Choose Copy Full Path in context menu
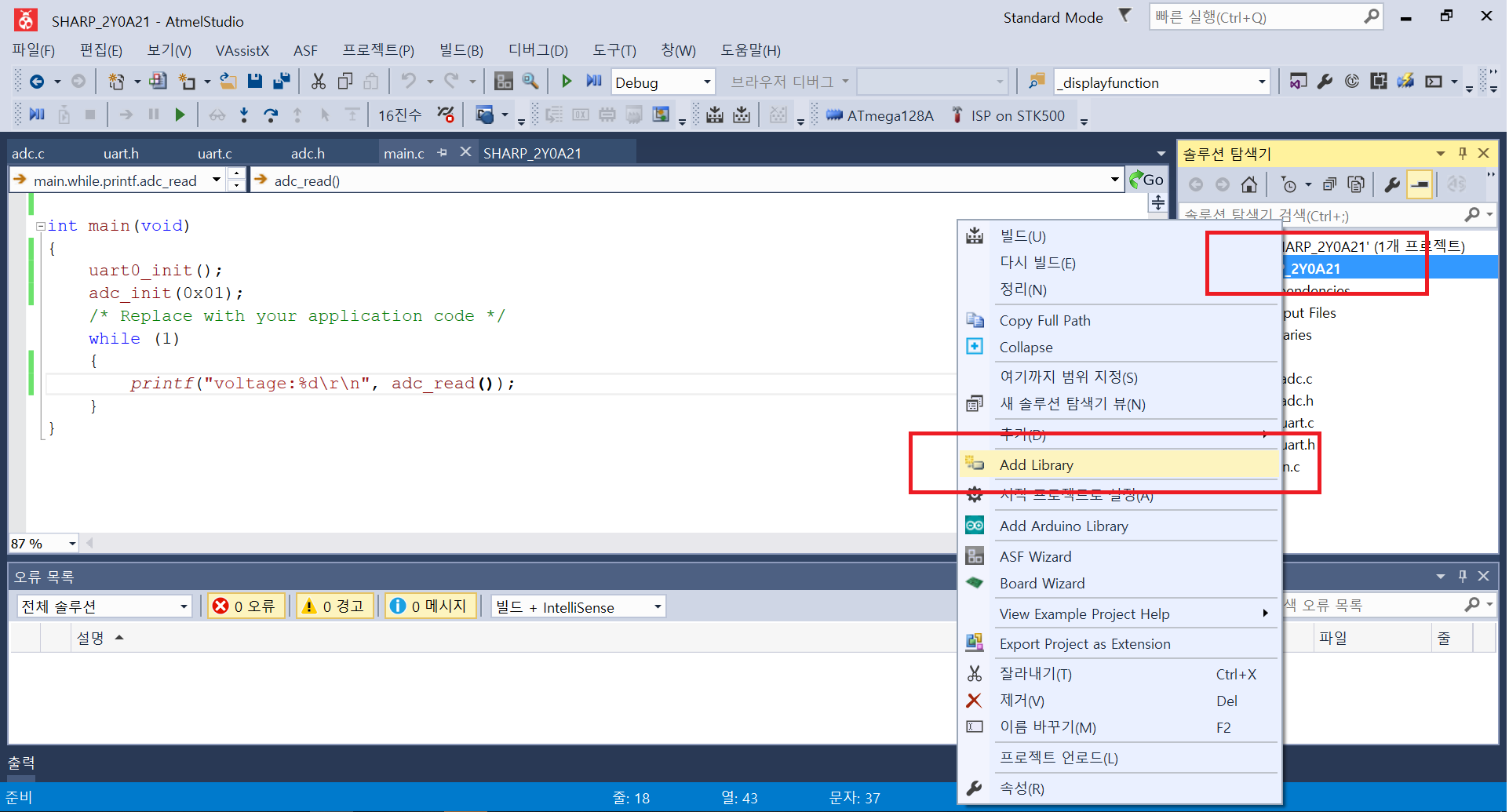 point(1120,320)
